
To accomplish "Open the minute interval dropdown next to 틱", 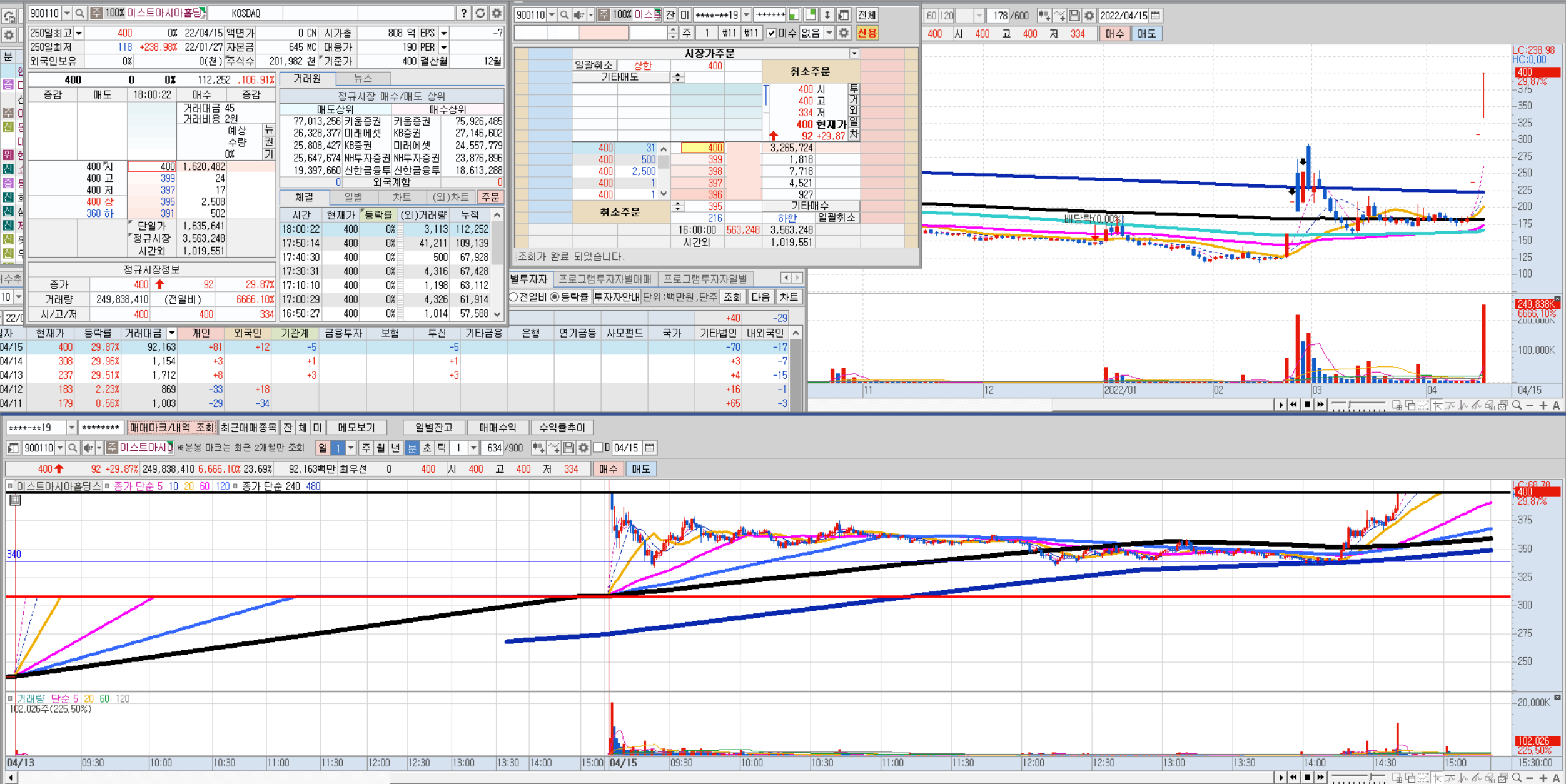I will coord(473,448).
